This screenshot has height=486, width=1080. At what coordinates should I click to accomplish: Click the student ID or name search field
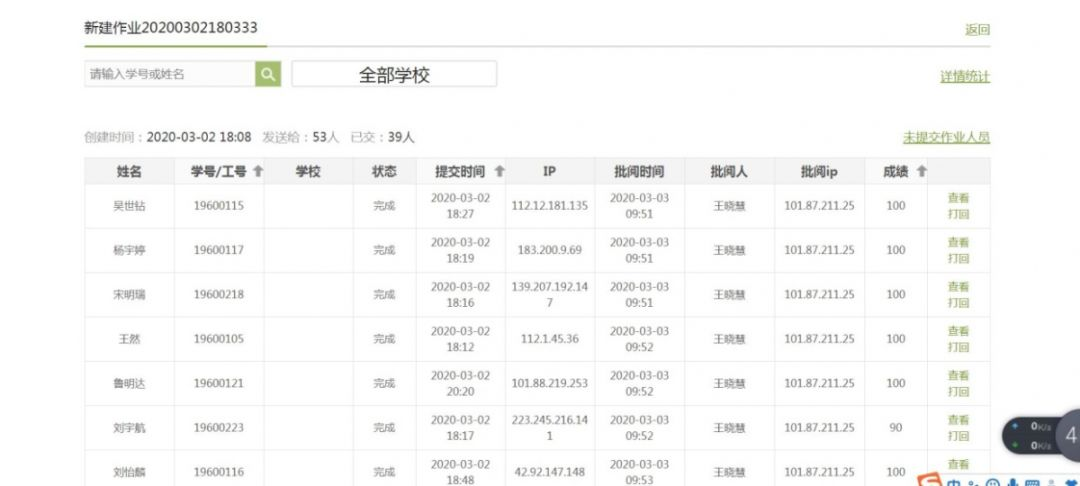[x=169, y=74]
